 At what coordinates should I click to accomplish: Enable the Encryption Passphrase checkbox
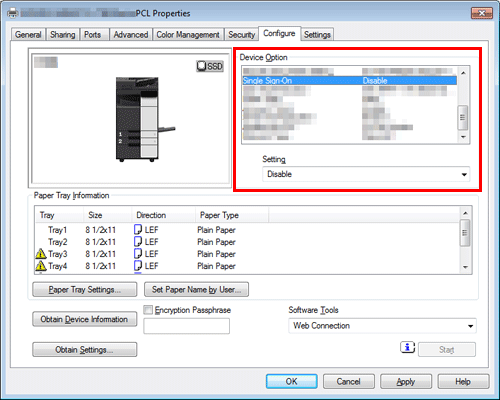pyautogui.click(x=148, y=310)
